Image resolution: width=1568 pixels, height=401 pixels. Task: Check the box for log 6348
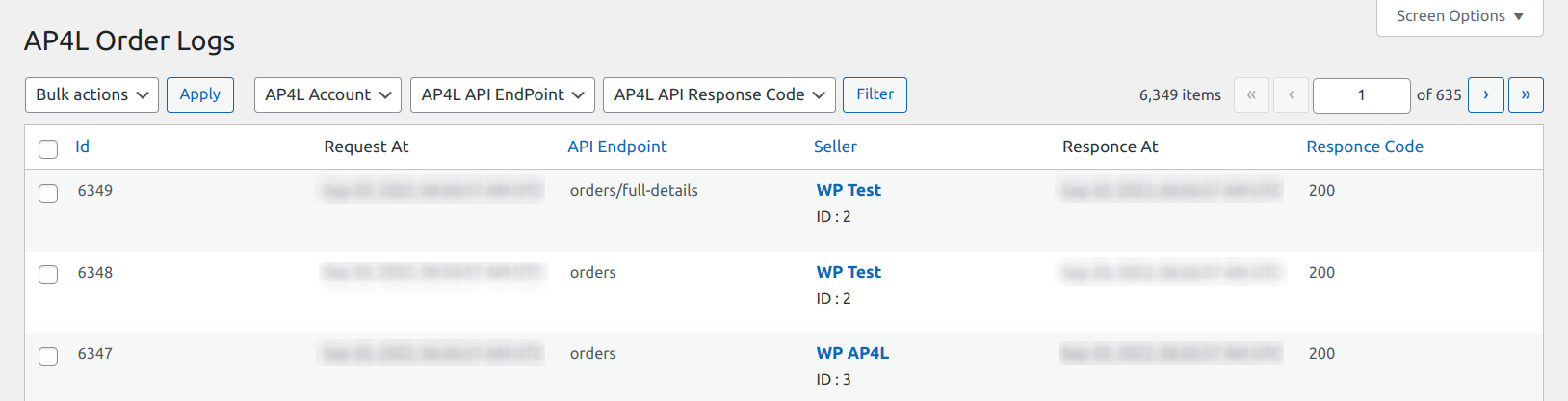point(48,275)
